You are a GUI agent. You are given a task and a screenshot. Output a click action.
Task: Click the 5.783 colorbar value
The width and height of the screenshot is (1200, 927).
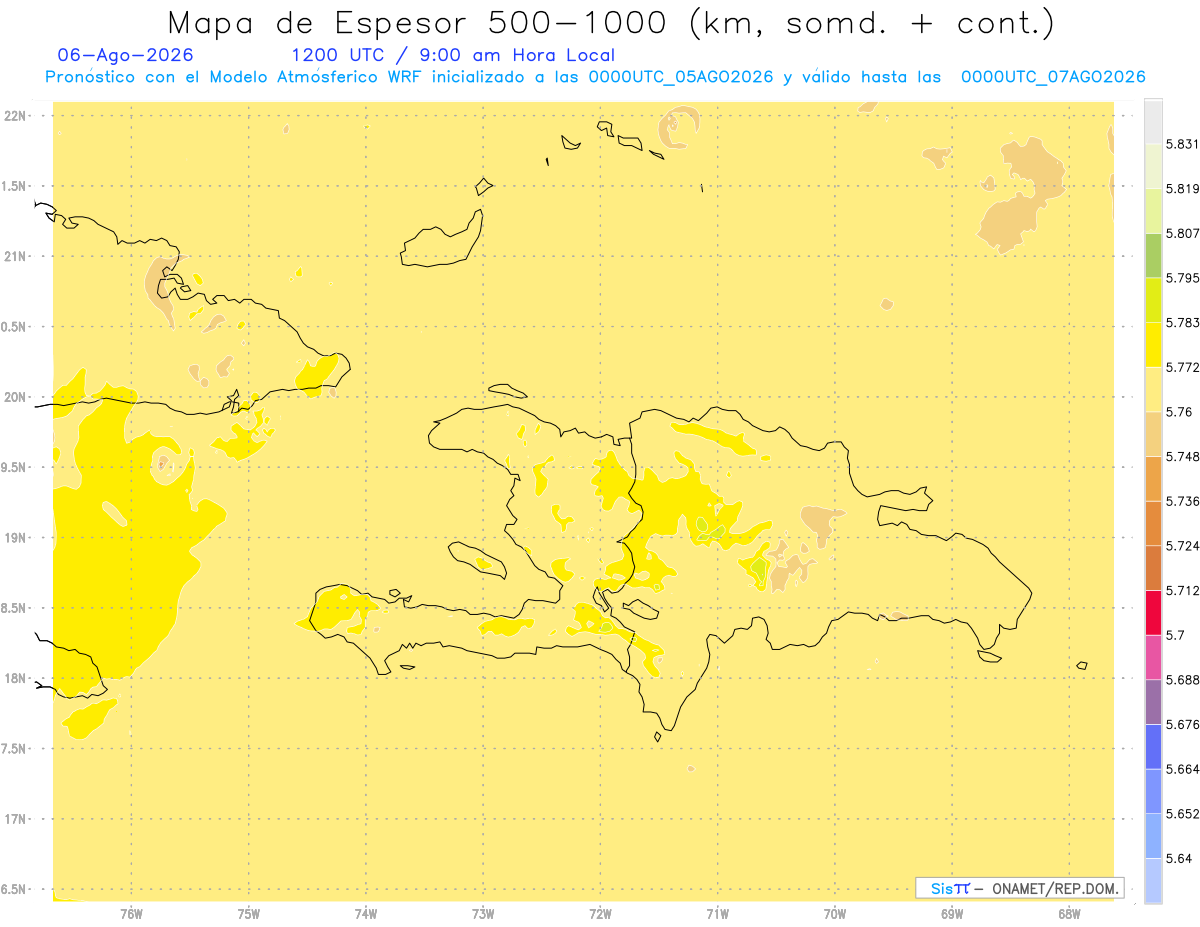1182,322
